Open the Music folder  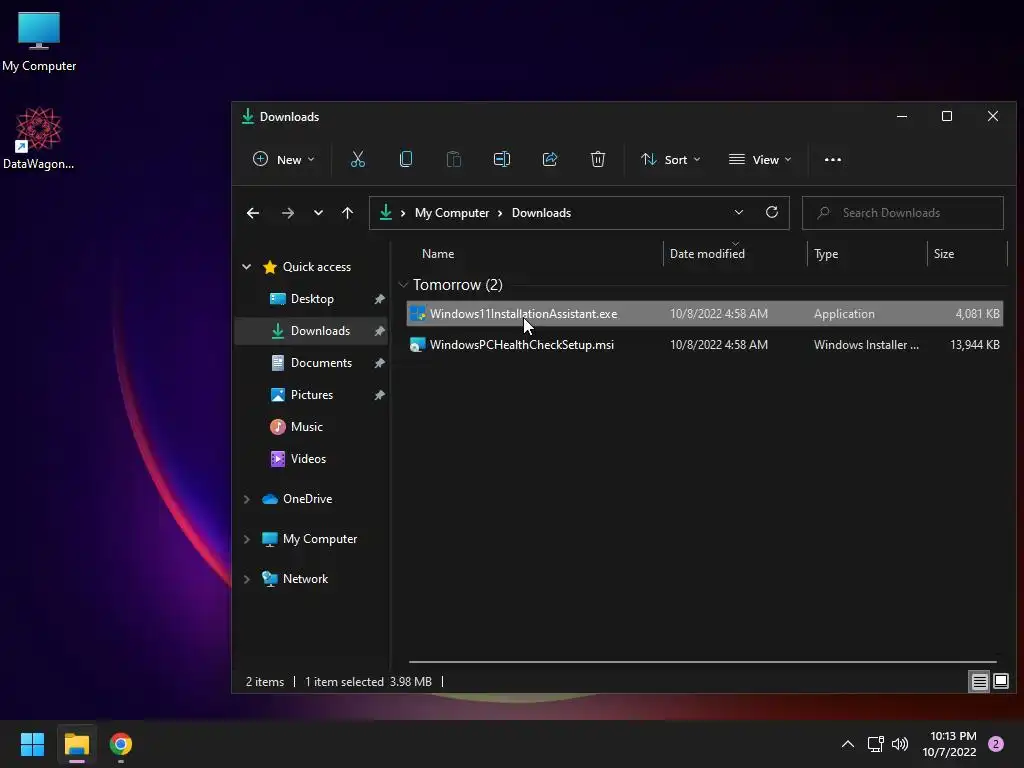306,426
